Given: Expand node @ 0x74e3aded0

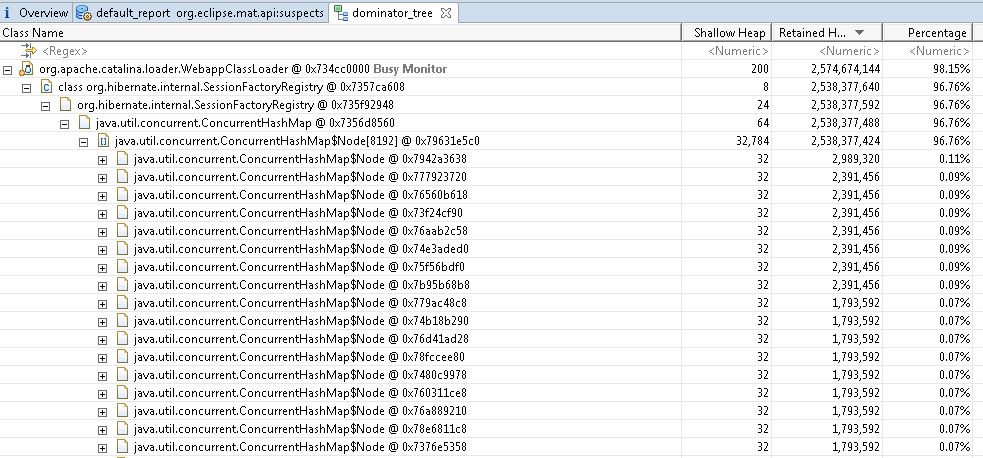Looking at the screenshot, I should 102,250.
